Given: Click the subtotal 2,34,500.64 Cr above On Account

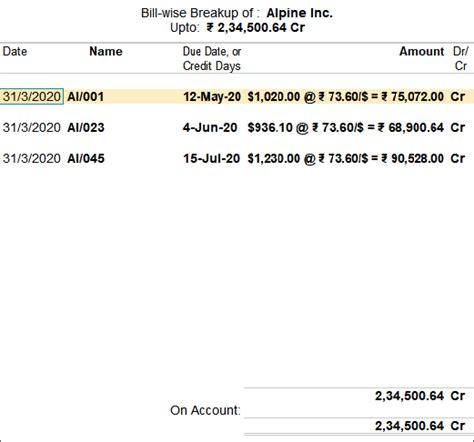Looking at the screenshot, I should [420, 396].
